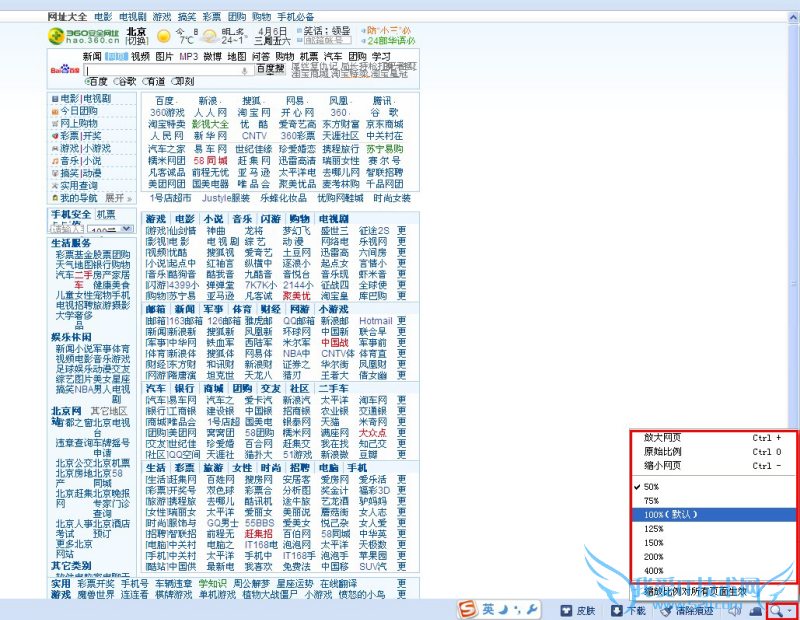Click the 实用查询 tools icon in sidebar
800x620 pixels.
click(x=55, y=186)
